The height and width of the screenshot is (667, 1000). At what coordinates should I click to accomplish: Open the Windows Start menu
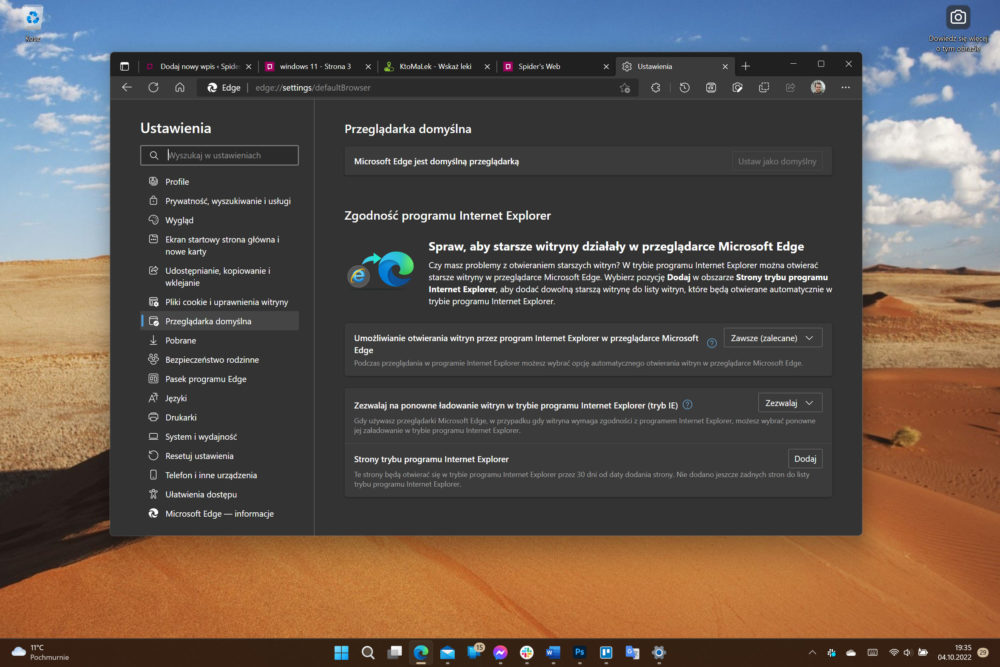point(341,652)
